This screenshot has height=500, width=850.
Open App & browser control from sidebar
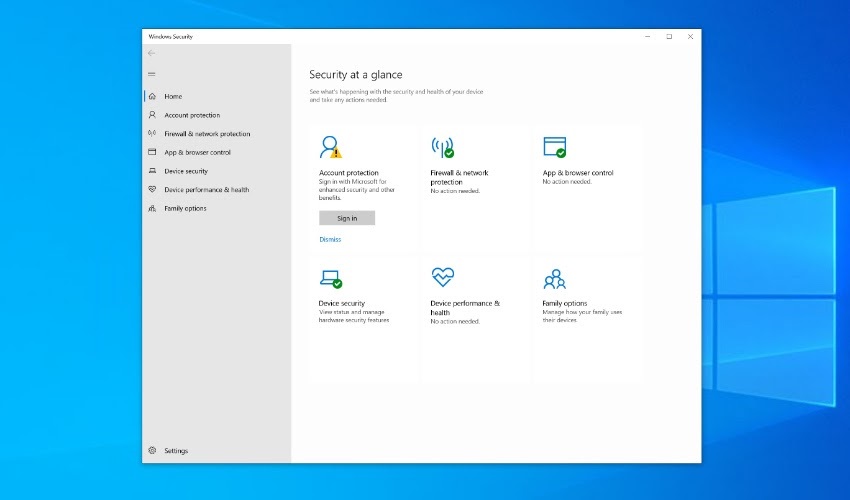[x=197, y=152]
